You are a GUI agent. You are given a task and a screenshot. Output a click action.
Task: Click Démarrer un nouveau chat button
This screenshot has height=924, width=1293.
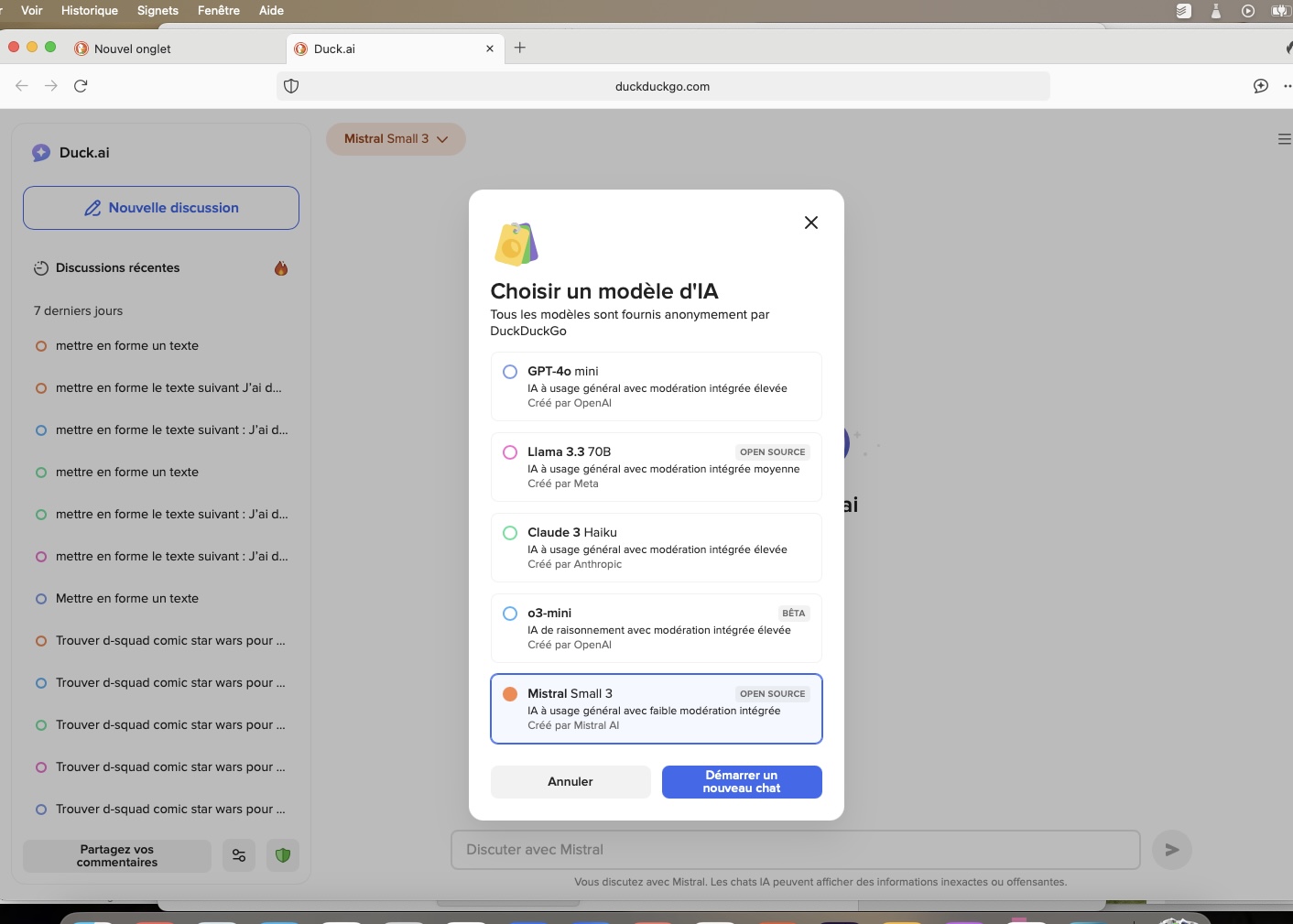tap(741, 782)
